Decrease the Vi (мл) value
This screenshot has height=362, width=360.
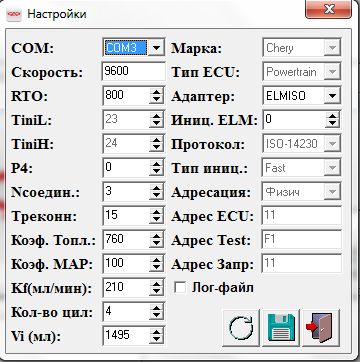pyautogui.click(x=156, y=340)
